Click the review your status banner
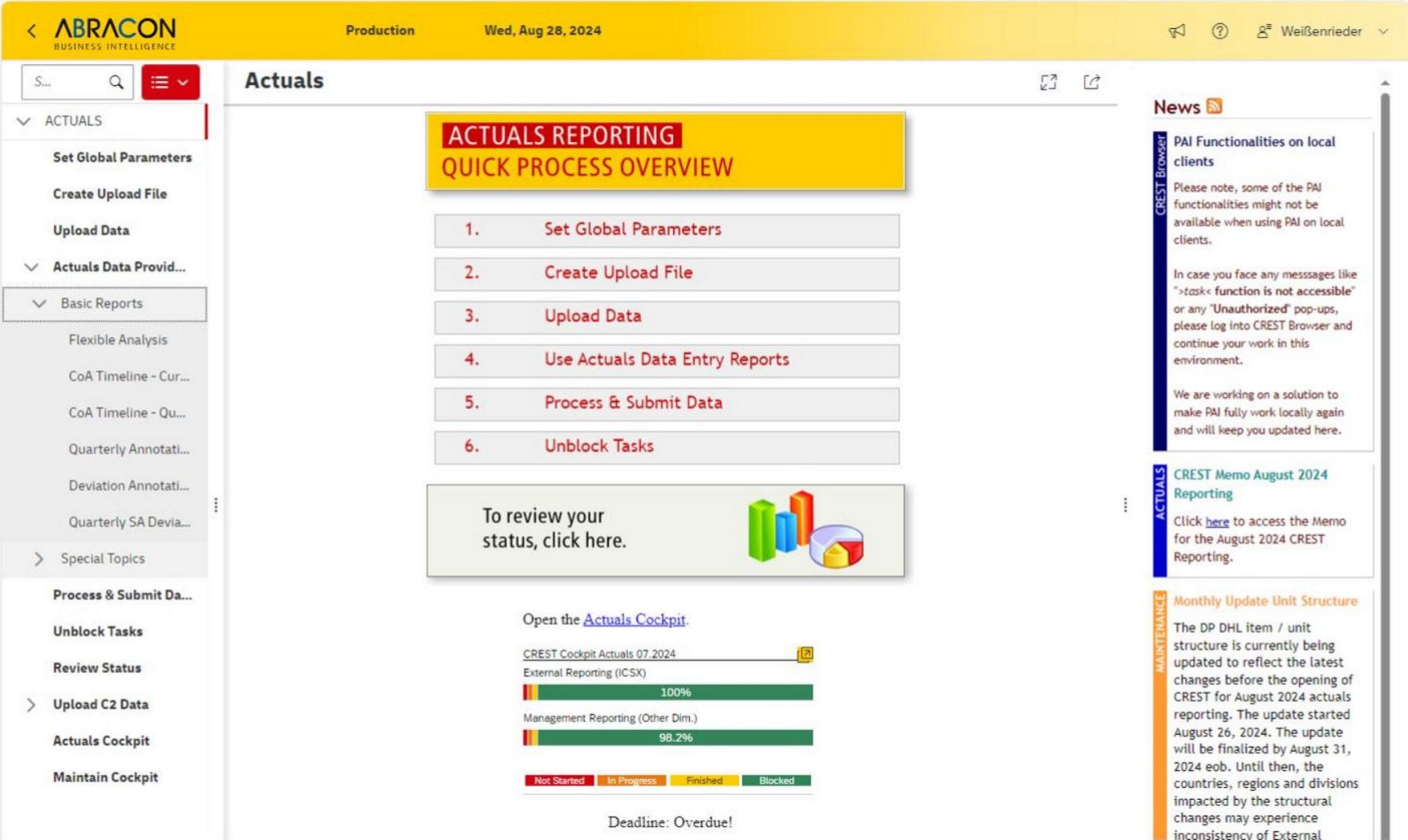1408x840 pixels. 665,530
